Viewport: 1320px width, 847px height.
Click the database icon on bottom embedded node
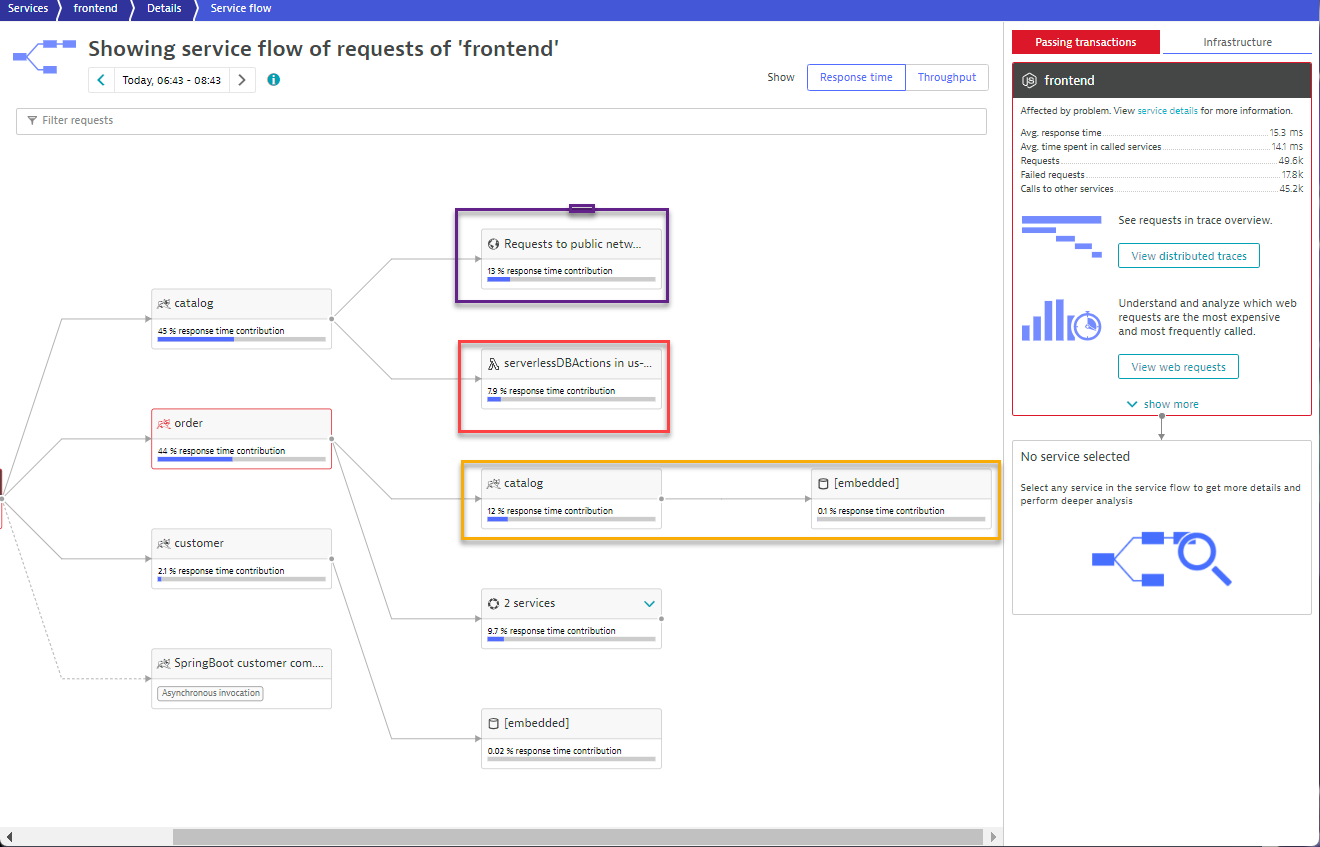click(x=492, y=723)
